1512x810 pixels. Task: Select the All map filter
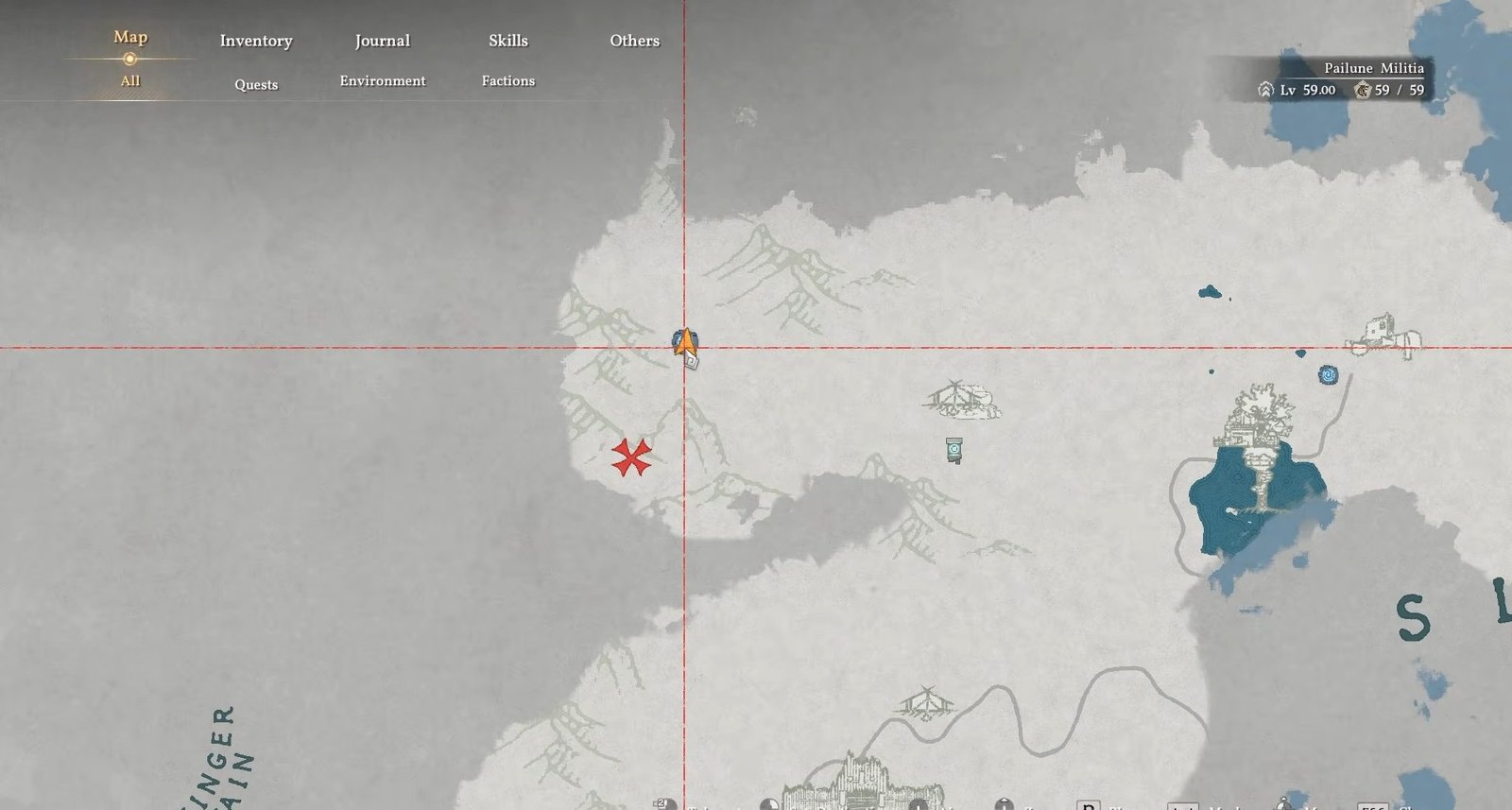(x=130, y=81)
